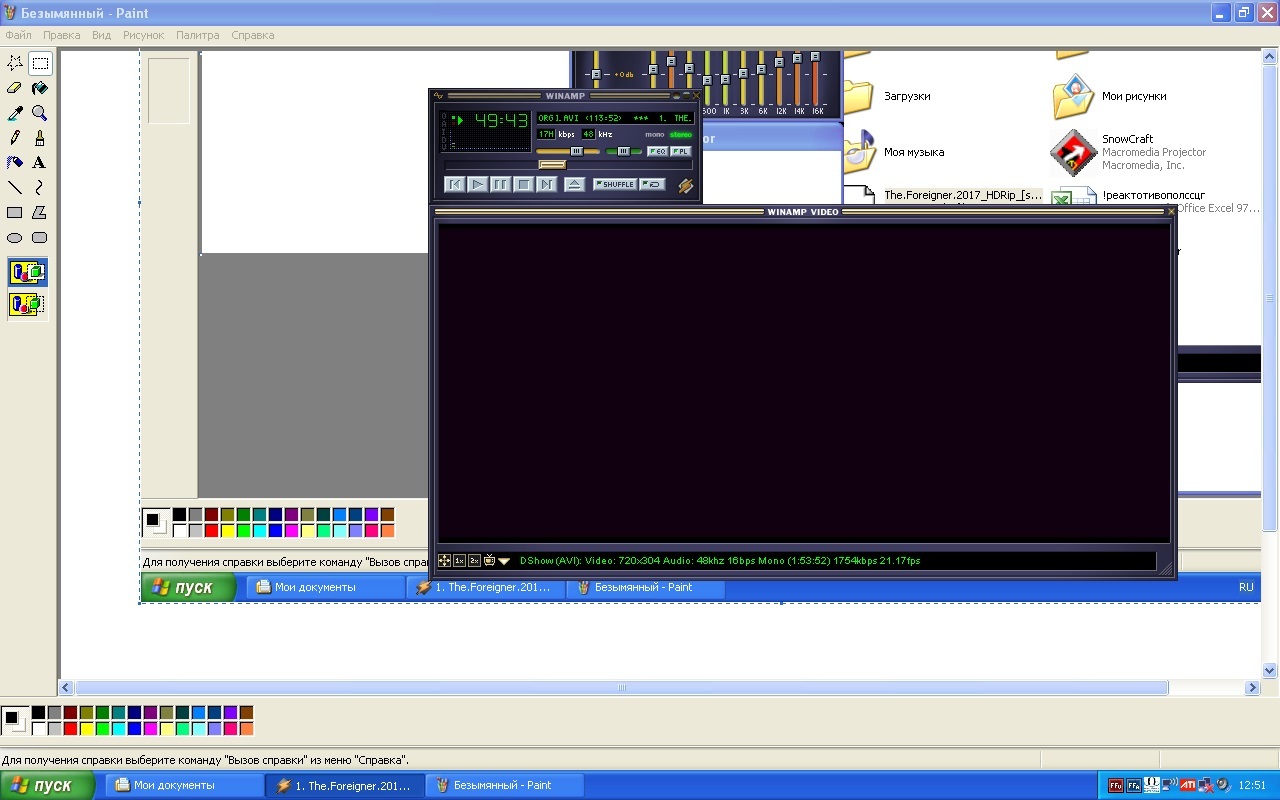Open Мои документы on the real taskbar
The image size is (1280, 800).
pos(186,786)
